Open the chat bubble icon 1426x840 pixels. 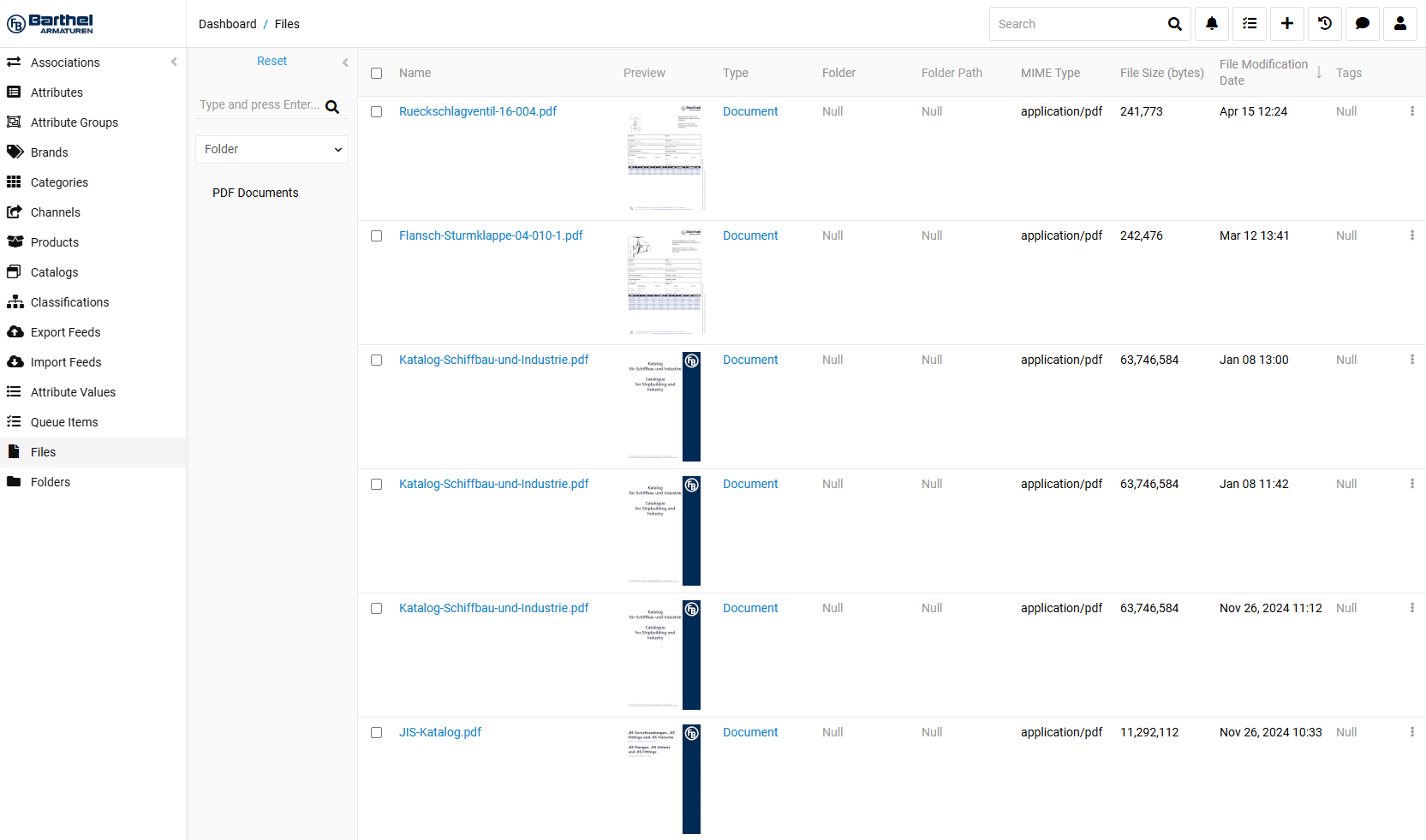[1362, 24]
